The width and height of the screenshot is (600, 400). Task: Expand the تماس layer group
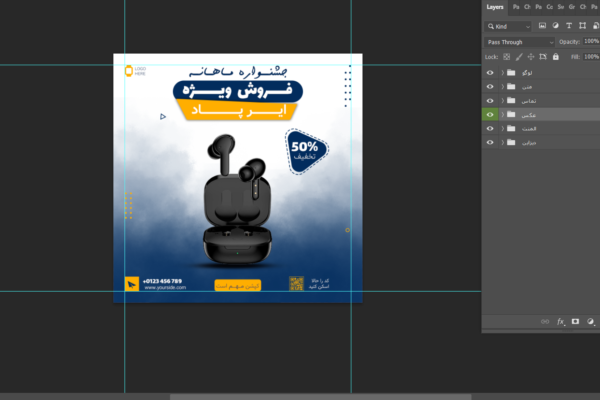502,100
